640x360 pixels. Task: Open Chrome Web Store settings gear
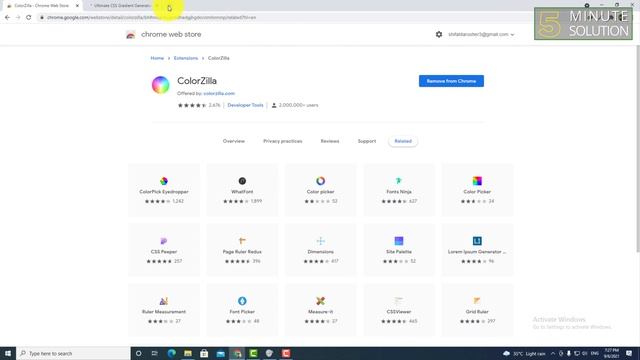(439, 34)
